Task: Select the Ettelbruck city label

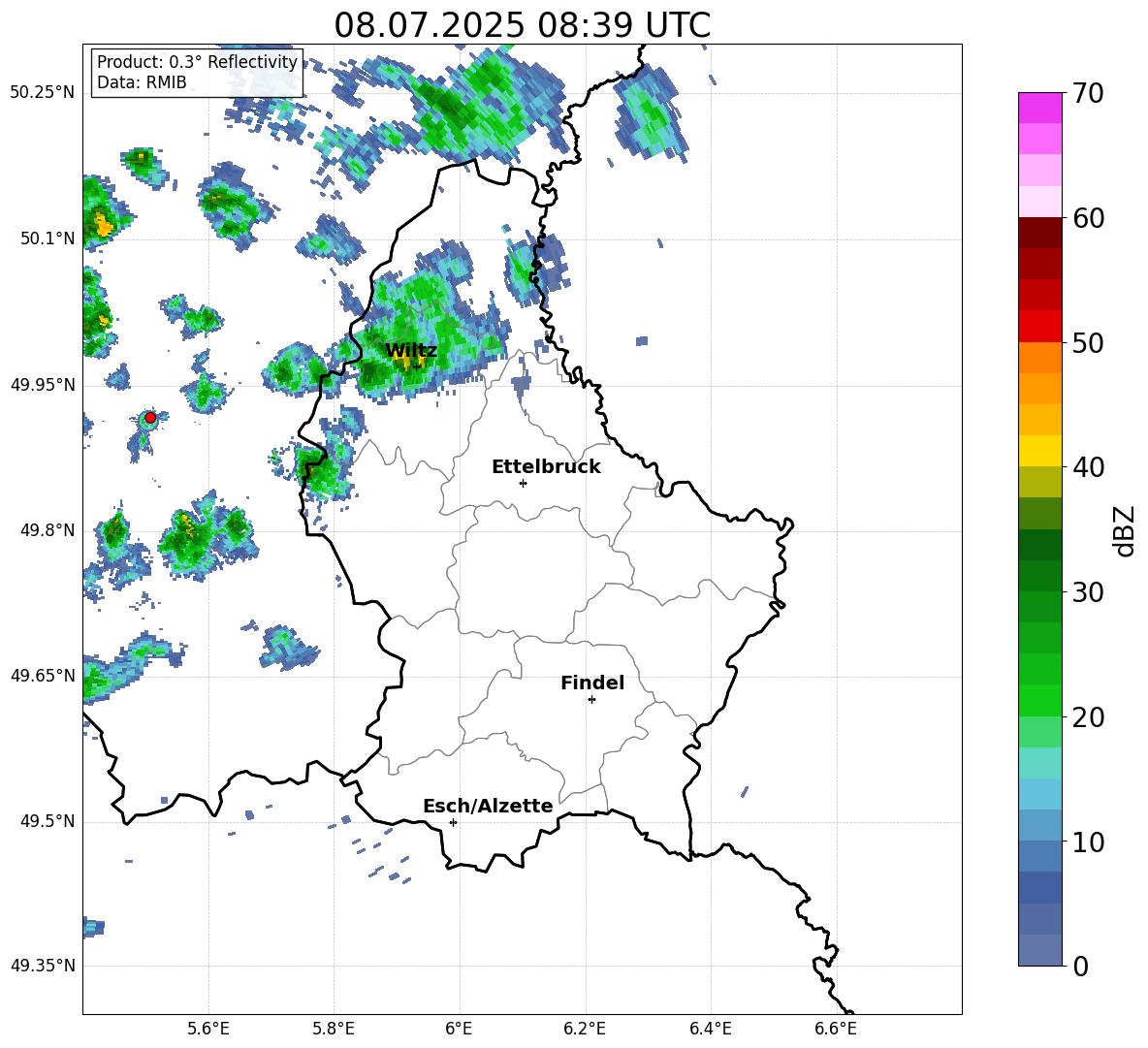Action: click(x=546, y=467)
